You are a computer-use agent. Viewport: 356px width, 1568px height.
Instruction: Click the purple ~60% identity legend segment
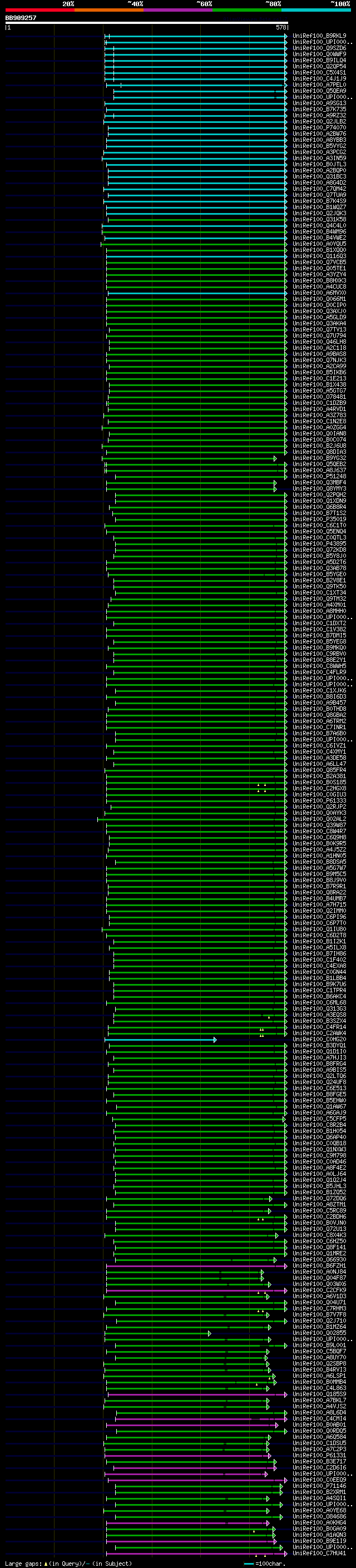click(x=179, y=10)
